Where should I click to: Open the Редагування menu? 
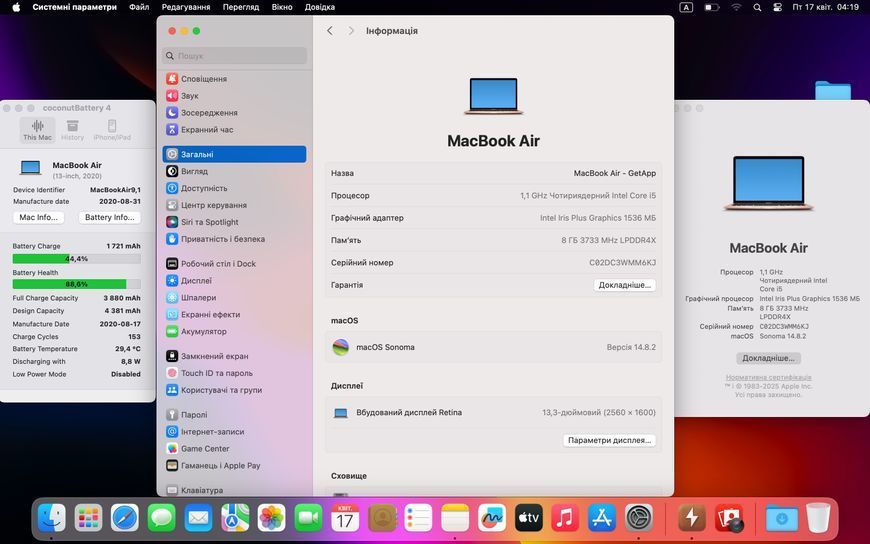pyautogui.click(x=186, y=7)
